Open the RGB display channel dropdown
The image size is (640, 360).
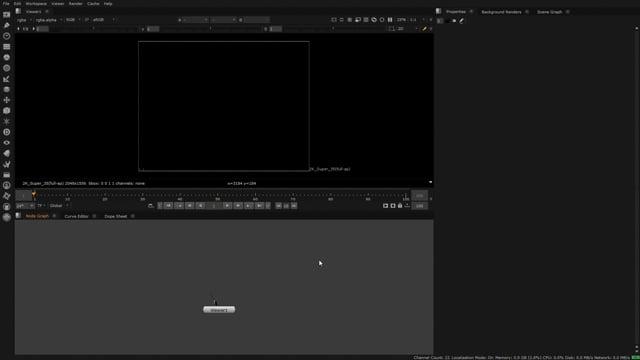point(73,20)
